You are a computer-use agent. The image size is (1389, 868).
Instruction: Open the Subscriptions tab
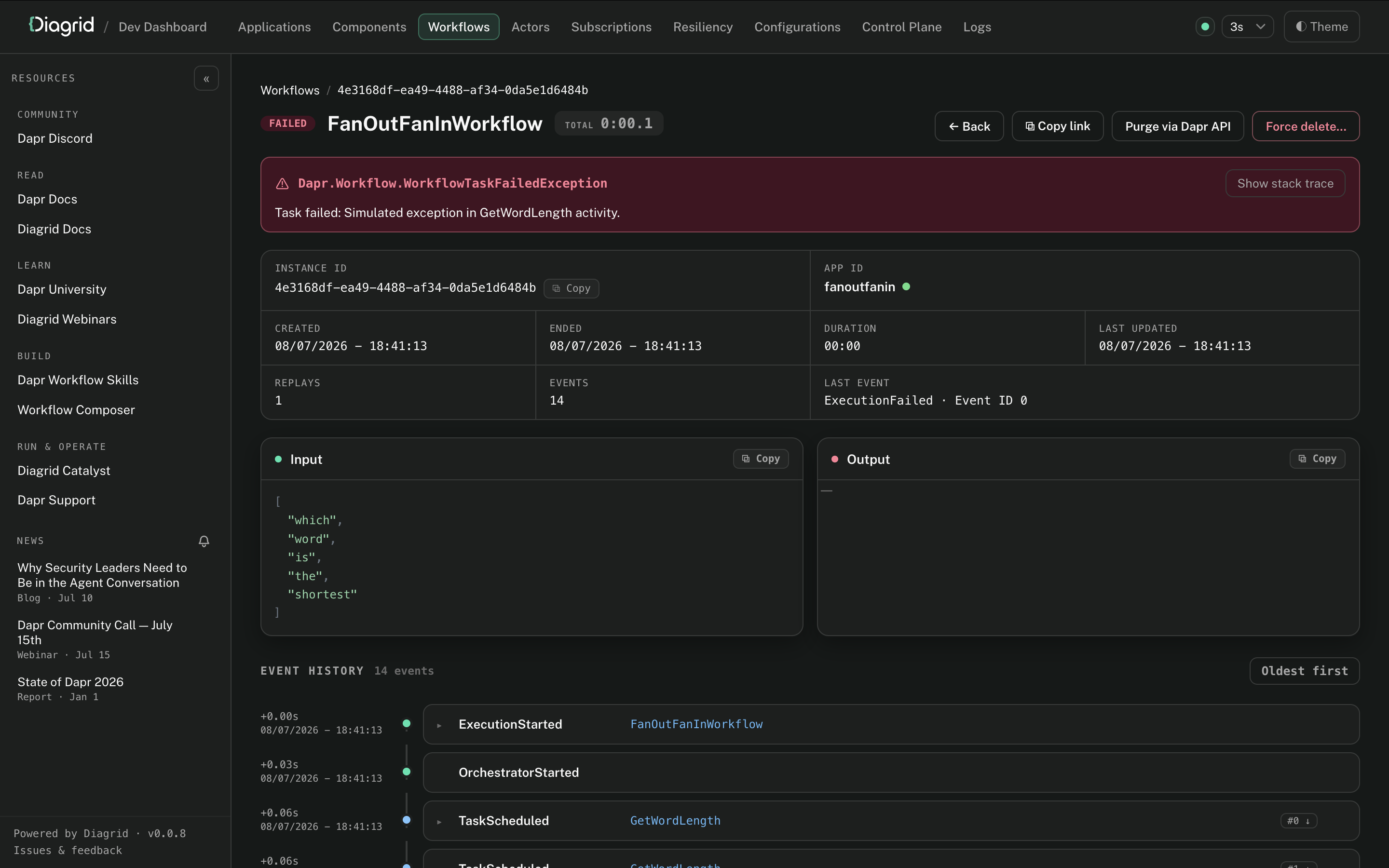coord(611,27)
